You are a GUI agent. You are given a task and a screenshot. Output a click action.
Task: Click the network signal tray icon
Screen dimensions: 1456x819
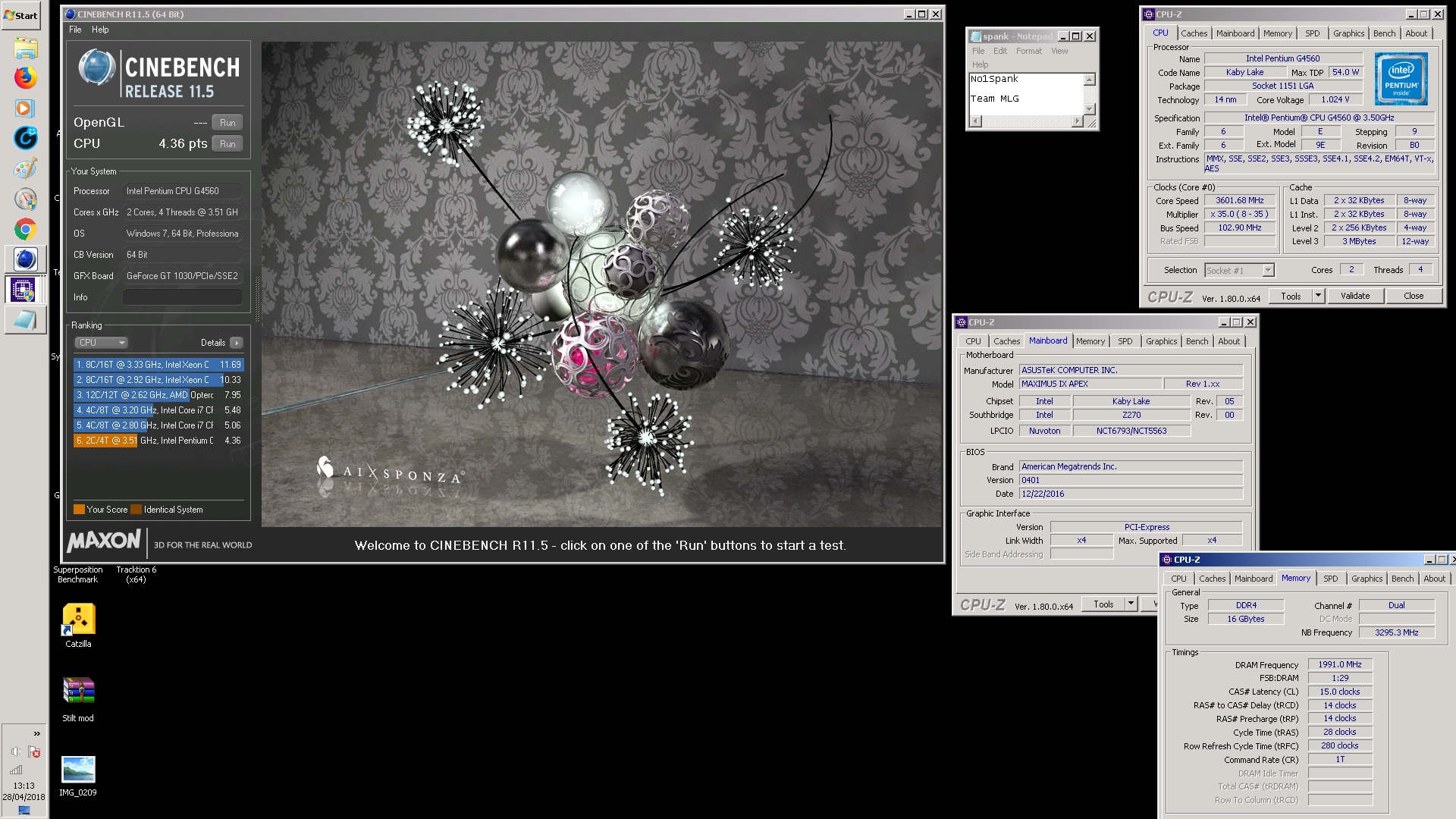click(16, 769)
